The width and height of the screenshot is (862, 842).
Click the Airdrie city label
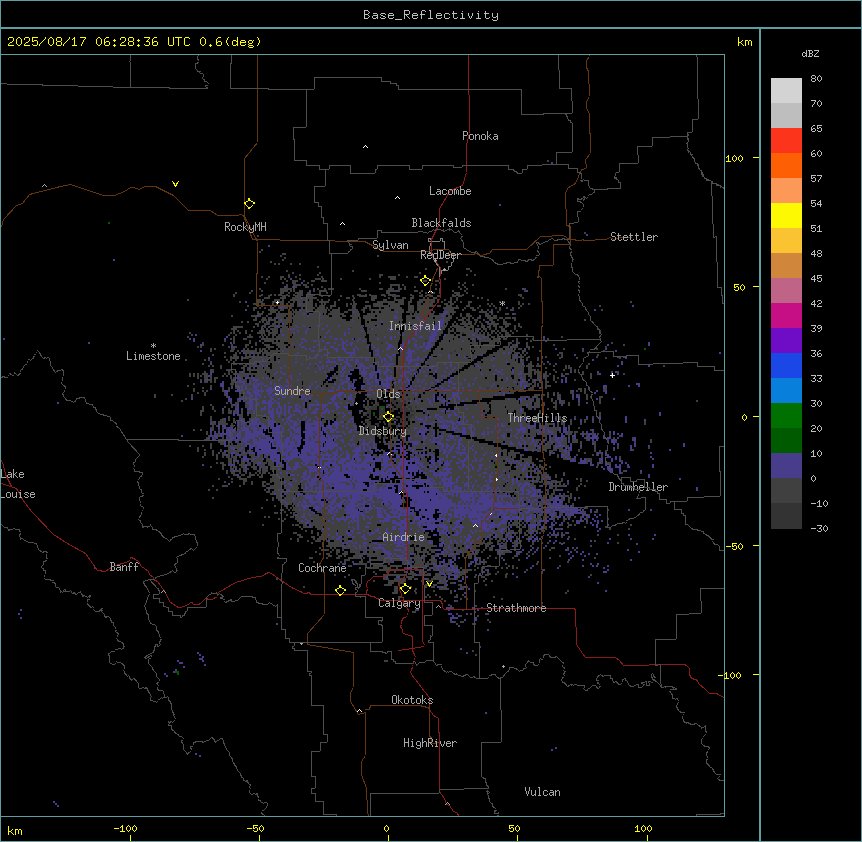(404, 537)
